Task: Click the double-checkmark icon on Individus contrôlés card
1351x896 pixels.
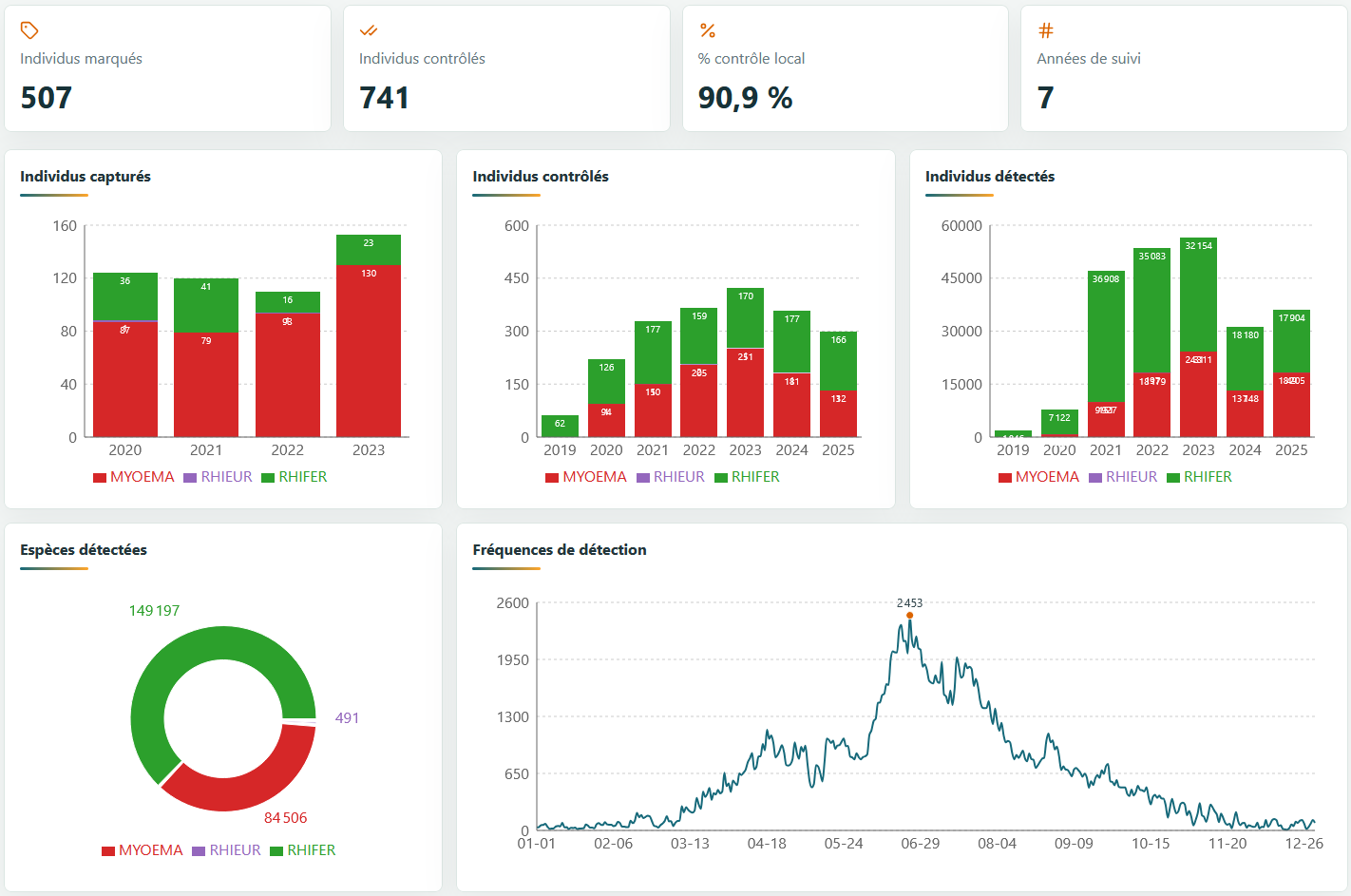Action: coord(369,30)
